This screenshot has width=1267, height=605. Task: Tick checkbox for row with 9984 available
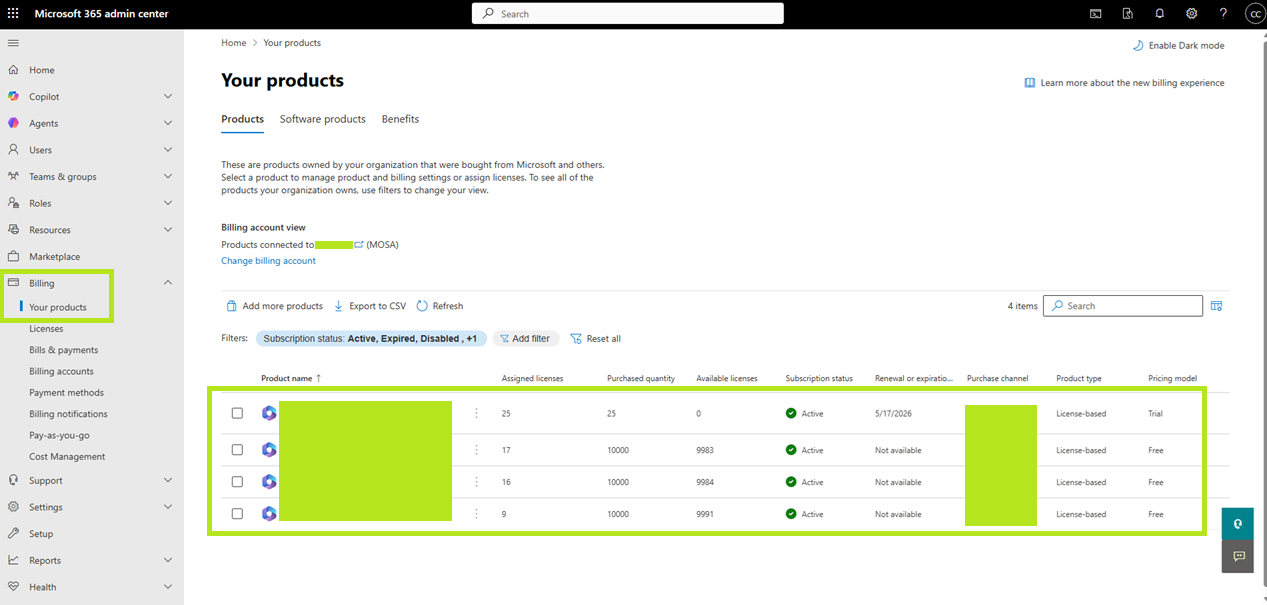[x=237, y=482]
